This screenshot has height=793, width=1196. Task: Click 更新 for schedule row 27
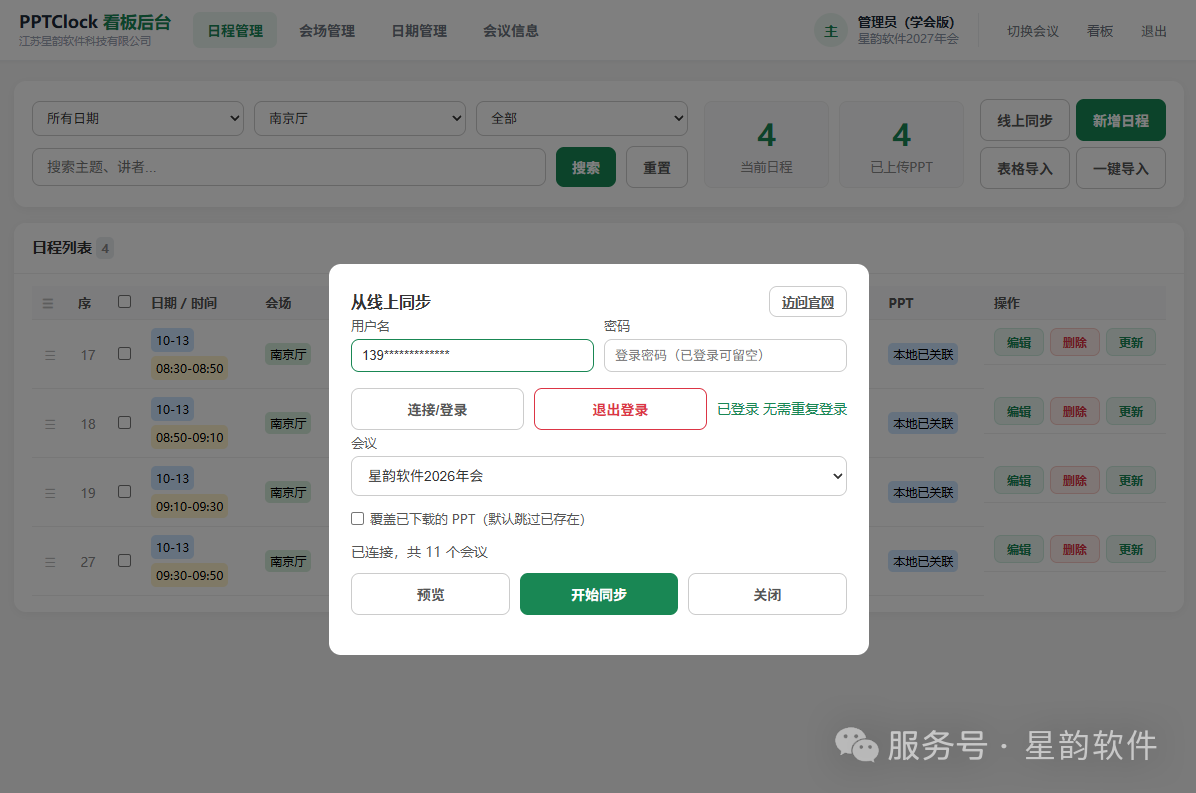(x=1130, y=549)
